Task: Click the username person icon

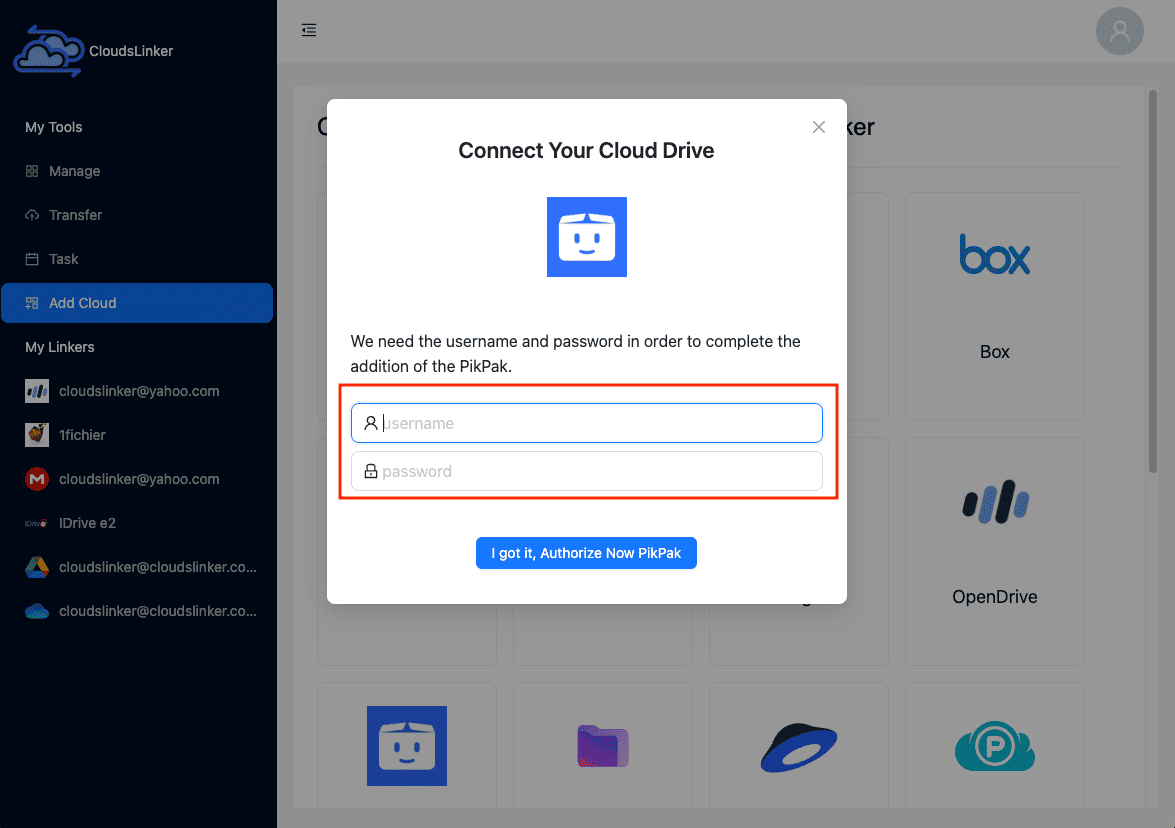Action: [x=370, y=423]
